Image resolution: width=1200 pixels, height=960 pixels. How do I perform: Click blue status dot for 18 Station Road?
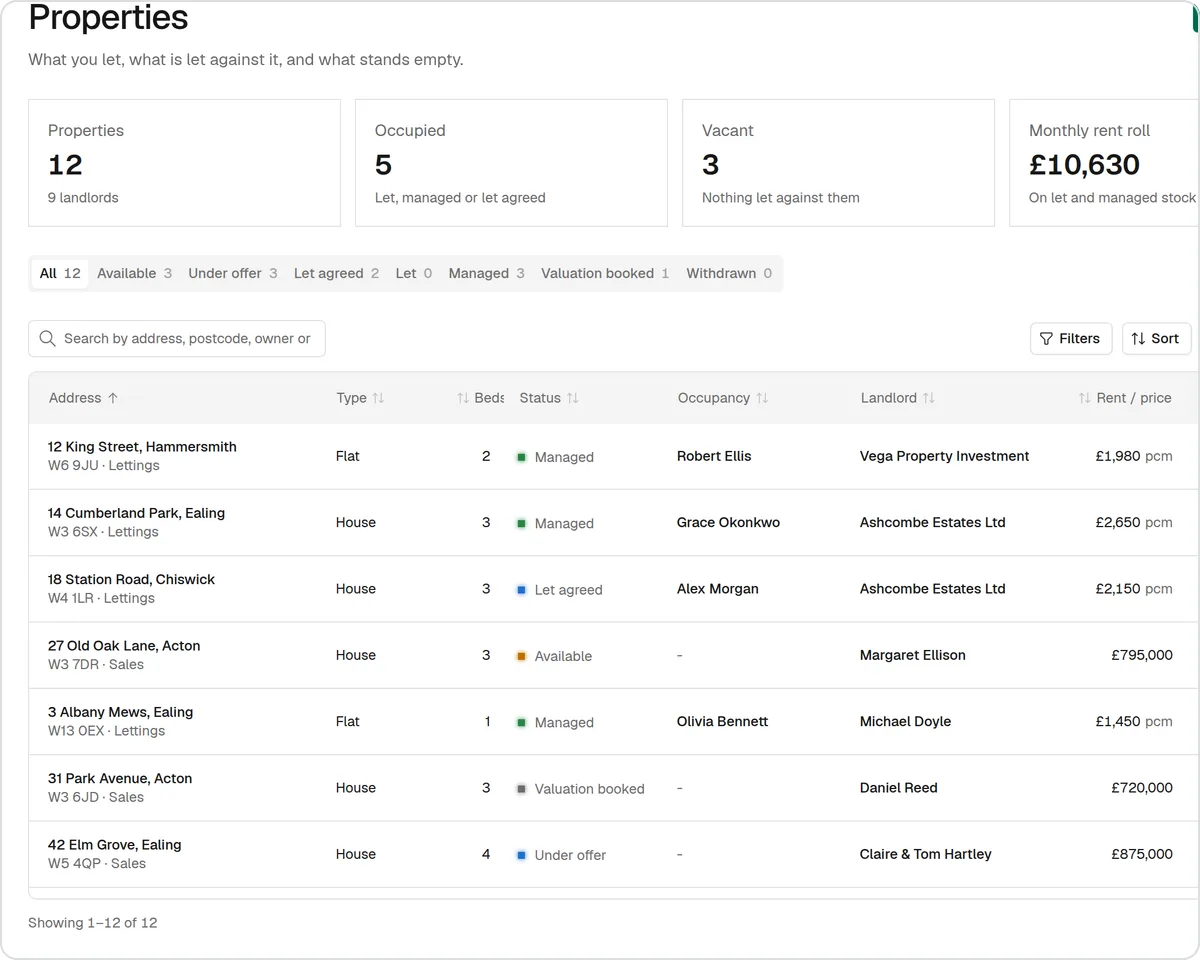[x=521, y=590]
